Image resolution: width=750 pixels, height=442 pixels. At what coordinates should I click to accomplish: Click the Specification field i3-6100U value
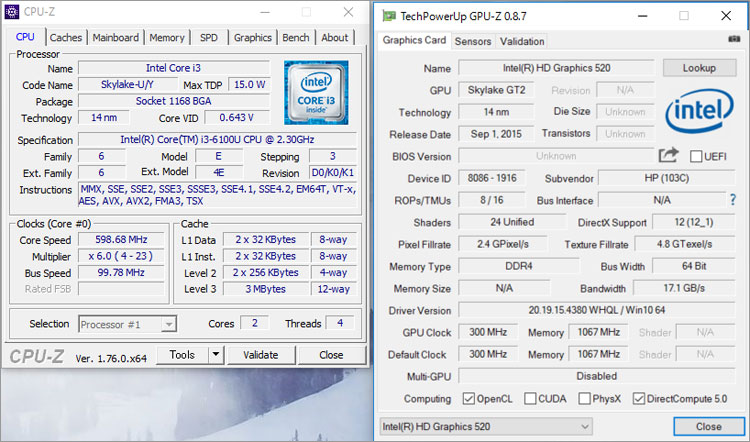(x=217, y=140)
